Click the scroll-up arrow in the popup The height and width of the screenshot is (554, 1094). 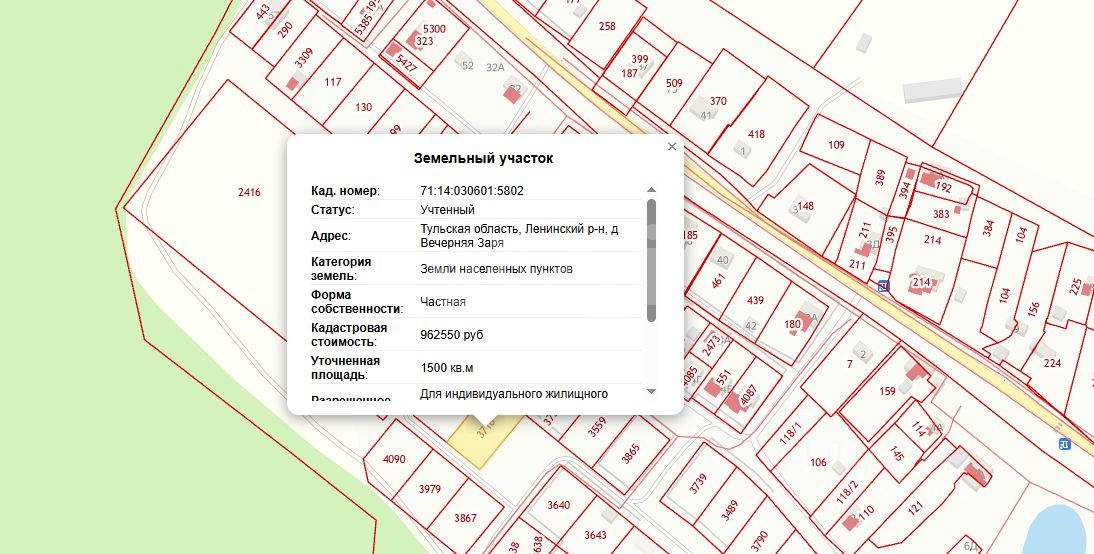click(x=651, y=190)
